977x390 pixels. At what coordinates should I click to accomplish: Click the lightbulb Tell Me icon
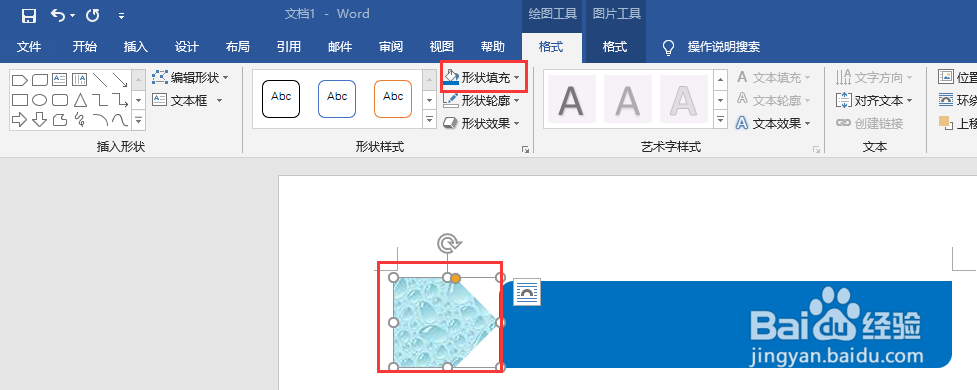(x=669, y=47)
